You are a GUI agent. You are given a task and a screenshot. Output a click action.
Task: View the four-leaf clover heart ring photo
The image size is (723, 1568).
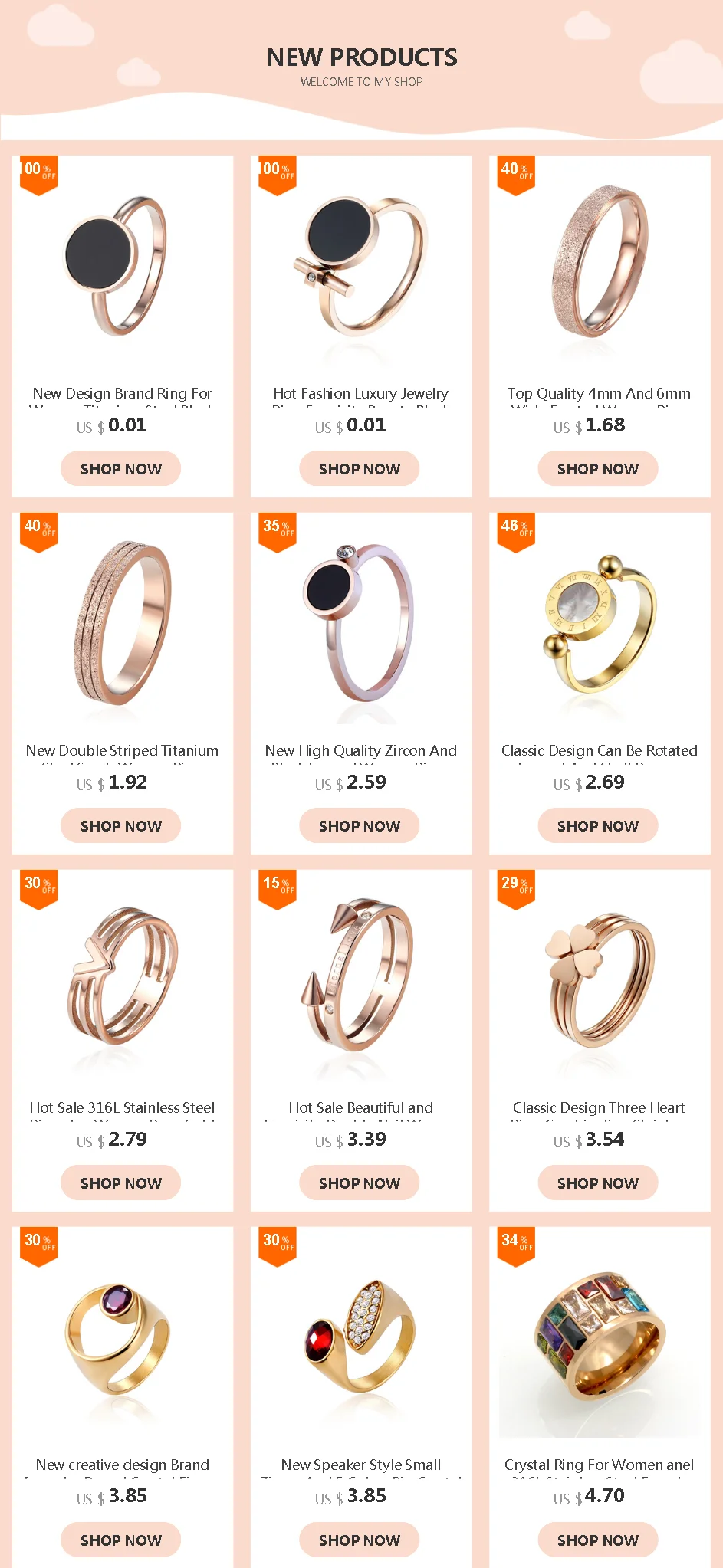click(x=600, y=979)
